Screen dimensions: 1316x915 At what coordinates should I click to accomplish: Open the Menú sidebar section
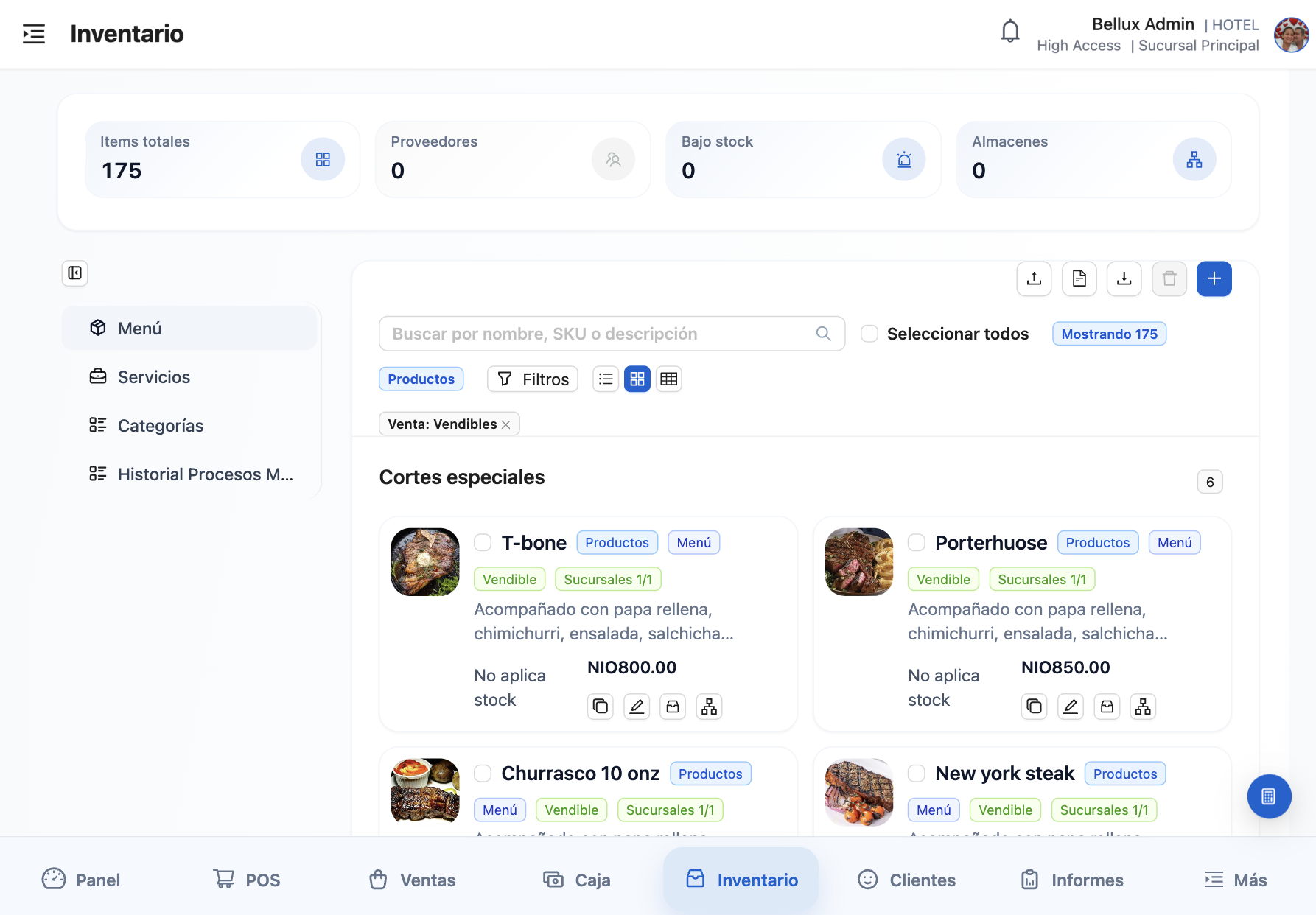(189, 328)
